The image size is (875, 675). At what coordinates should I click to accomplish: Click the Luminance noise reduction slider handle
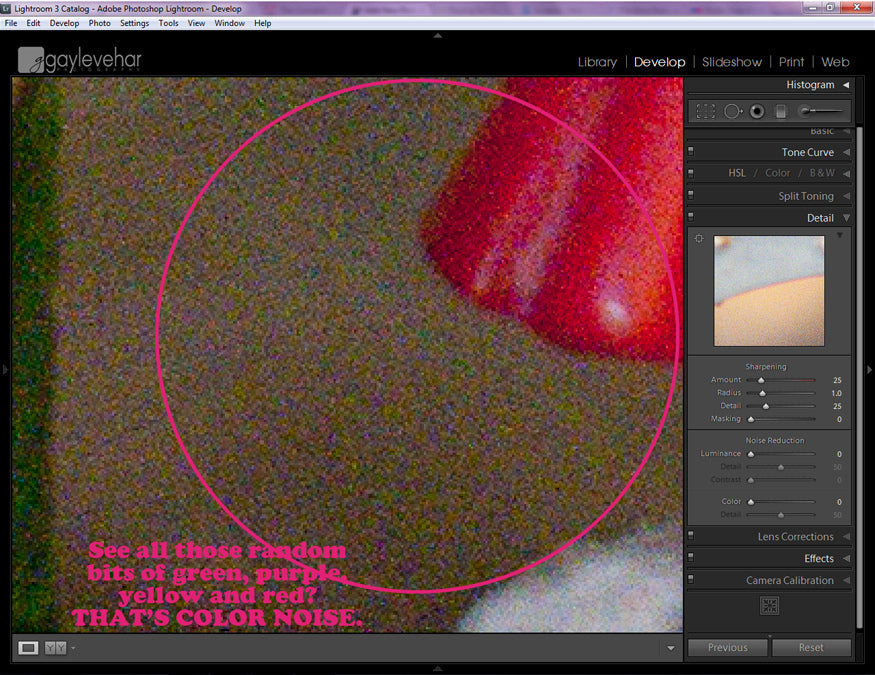pyautogui.click(x=751, y=454)
